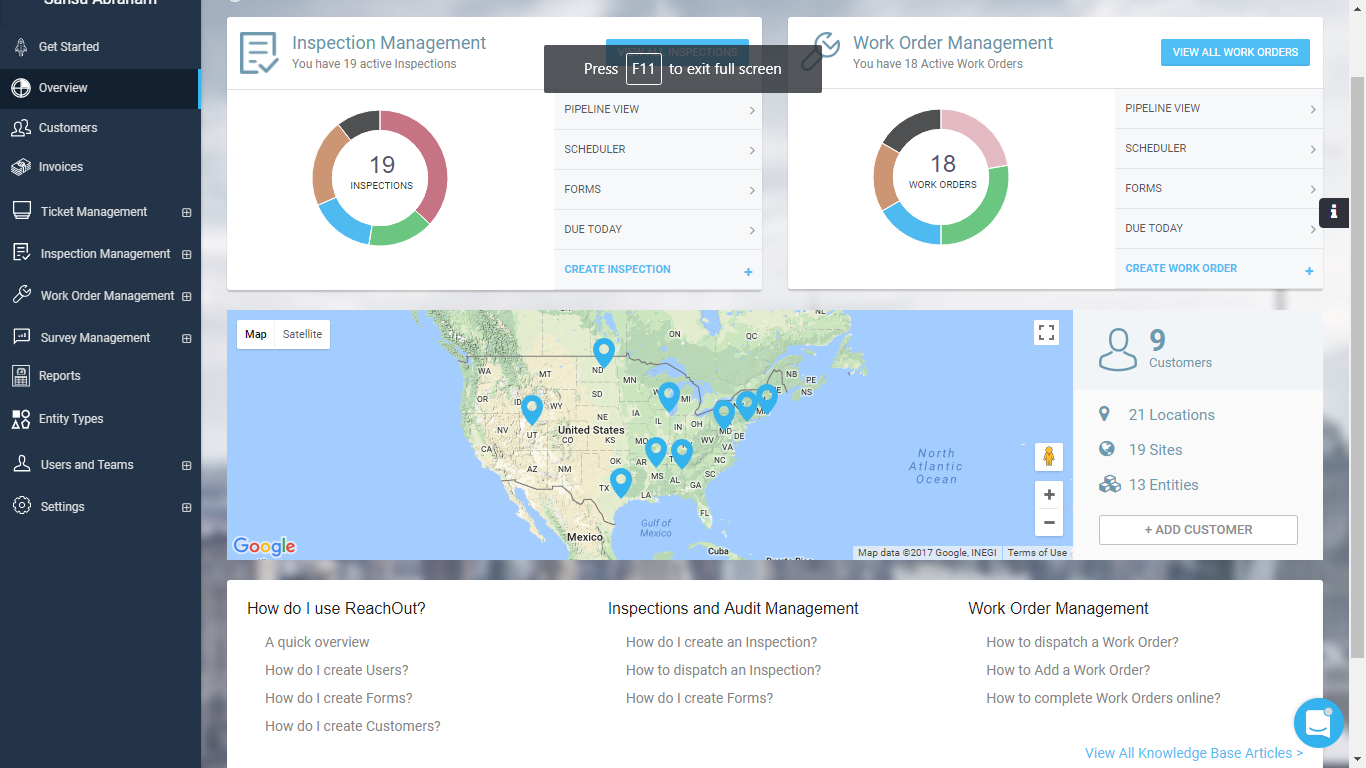The width and height of the screenshot is (1366, 768).
Task: Click the map pin in Utah
Action: coord(532,410)
